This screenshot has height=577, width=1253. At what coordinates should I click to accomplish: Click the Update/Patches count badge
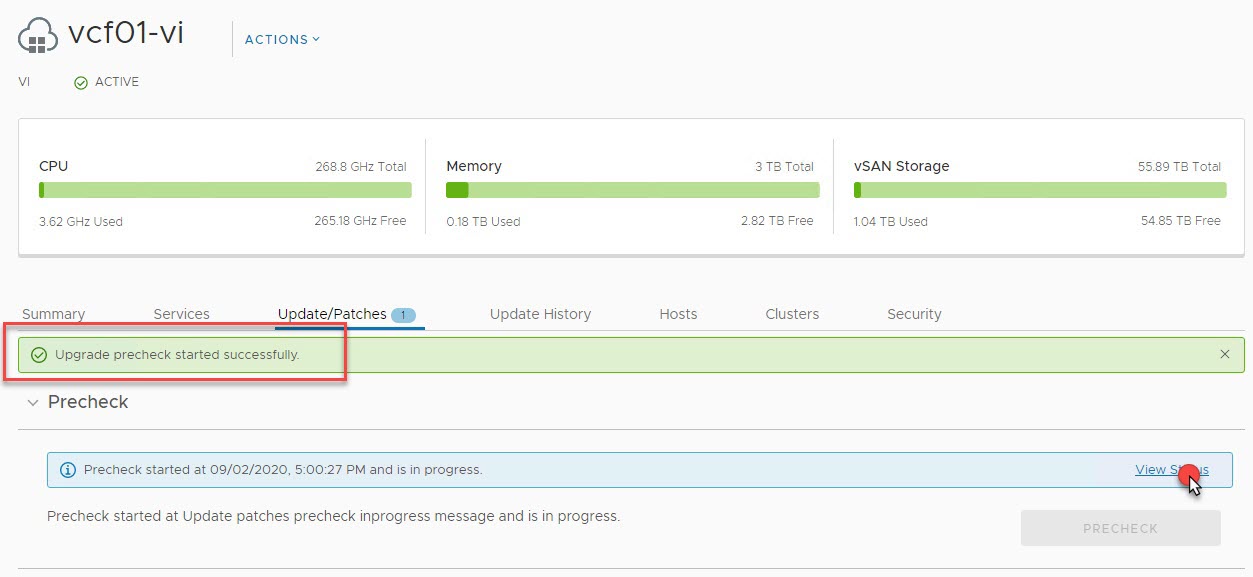click(404, 314)
